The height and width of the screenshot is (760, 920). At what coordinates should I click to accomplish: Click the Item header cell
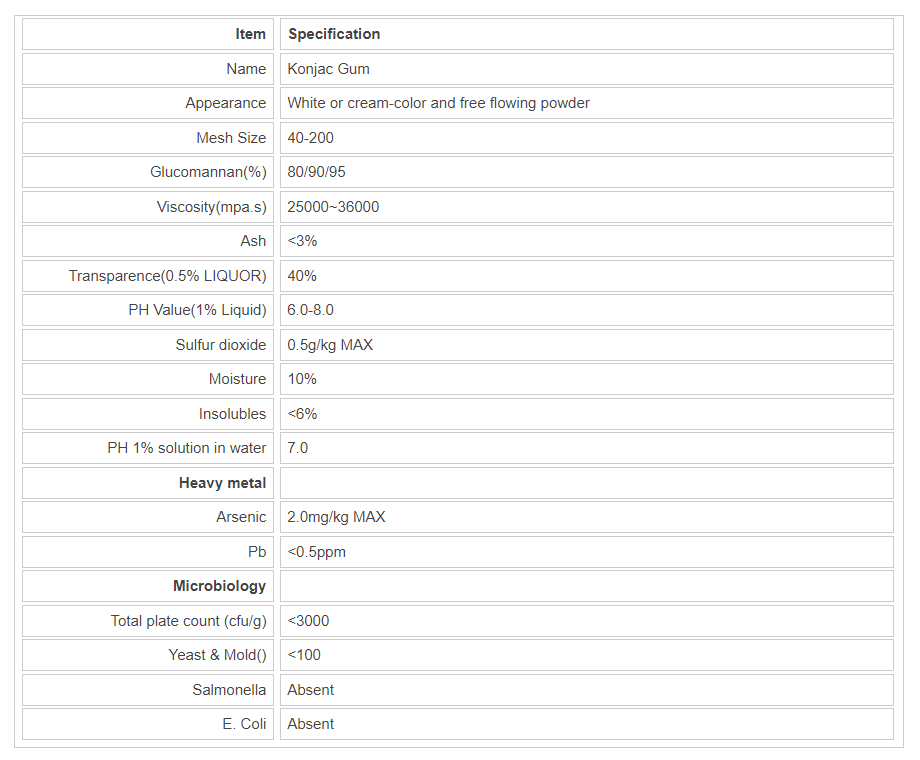coord(250,34)
